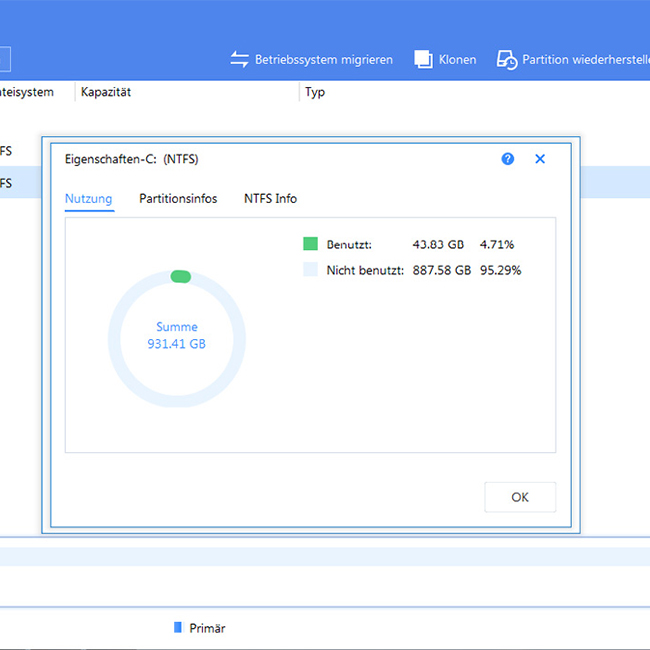Screen dimensions: 650x650
Task: Click the blue help question mark icon
Action: pos(508,159)
